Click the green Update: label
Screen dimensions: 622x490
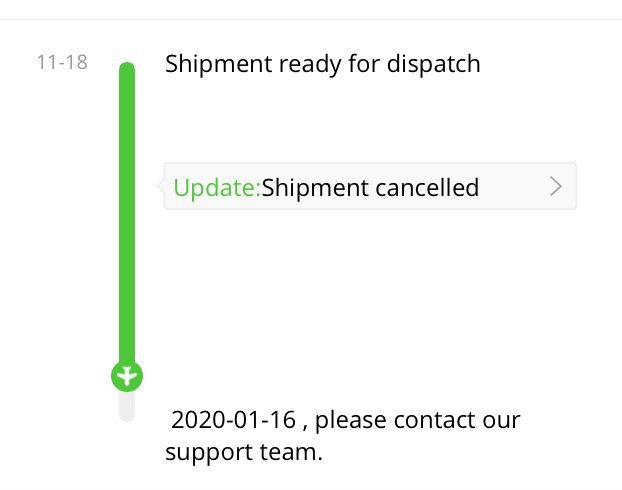[216, 188]
